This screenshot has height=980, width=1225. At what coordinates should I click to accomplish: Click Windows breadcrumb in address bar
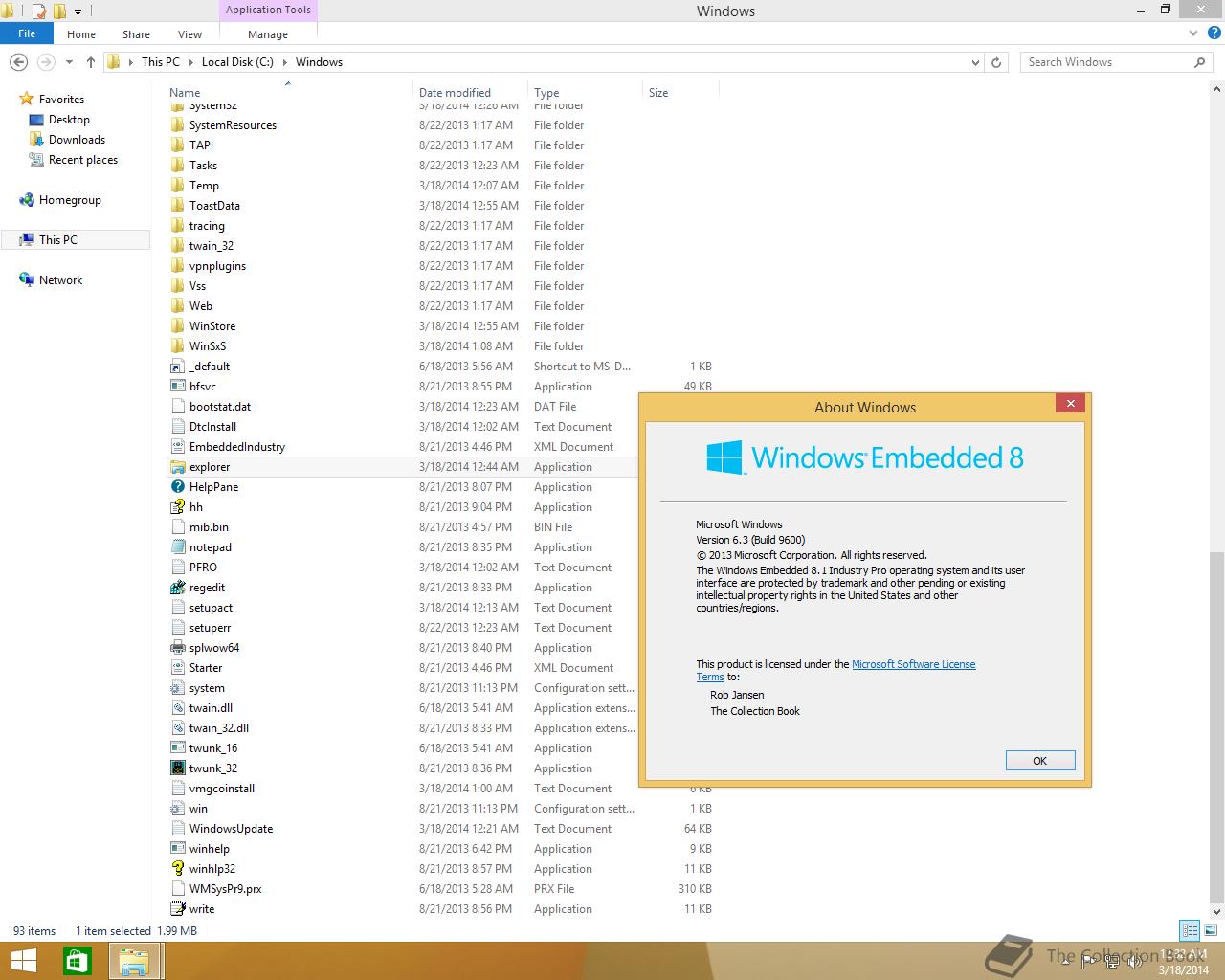pos(319,62)
